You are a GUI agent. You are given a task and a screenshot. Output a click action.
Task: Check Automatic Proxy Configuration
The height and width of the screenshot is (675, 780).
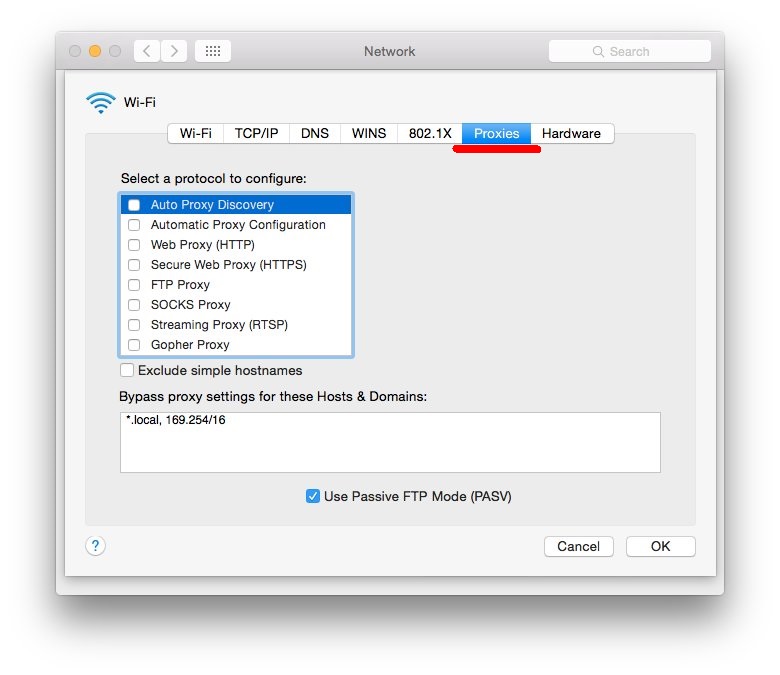(134, 225)
